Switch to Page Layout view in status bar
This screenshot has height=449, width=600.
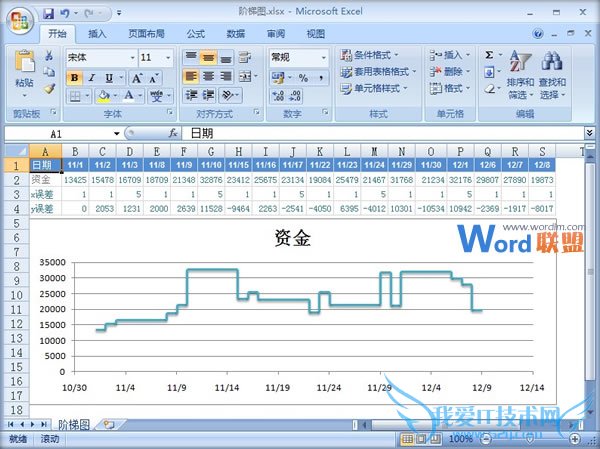click(421, 439)
